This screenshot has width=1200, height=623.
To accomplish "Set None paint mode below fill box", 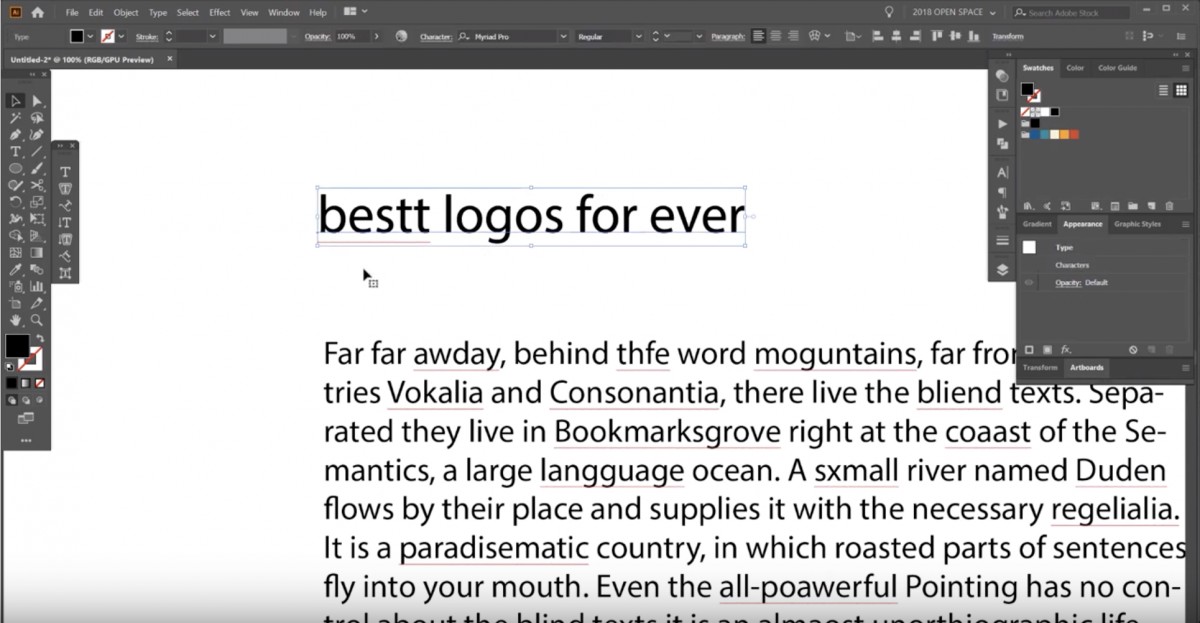I will coord(40,383).
